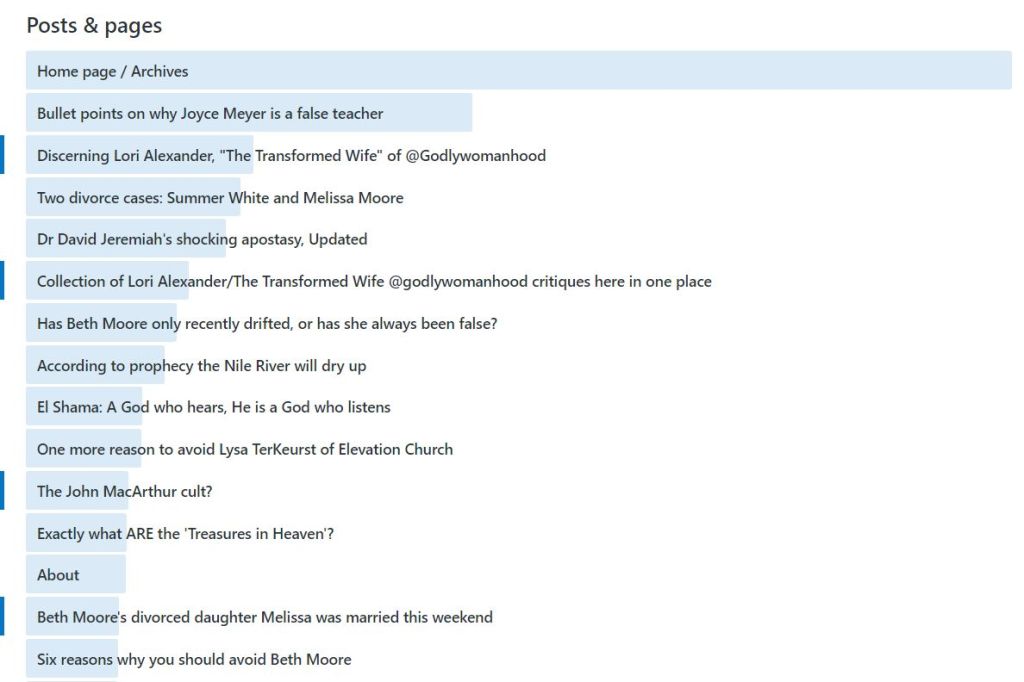The image size is (1024, 682).
Task: Click blue marker beside John MacArthur cult row
Action: tap(2, 491)
